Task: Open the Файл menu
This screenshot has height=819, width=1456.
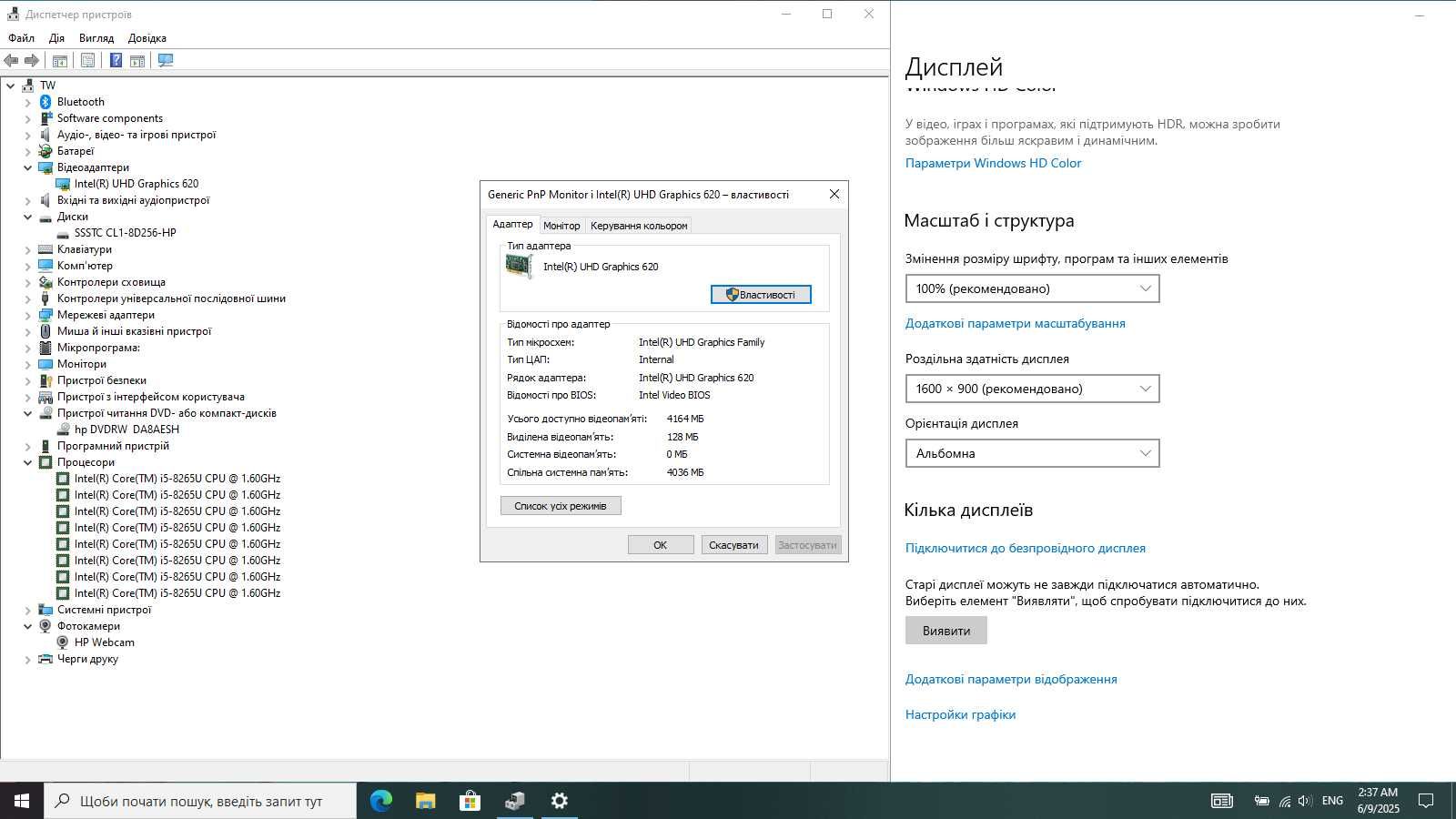Action: click(x=21, y=38)
